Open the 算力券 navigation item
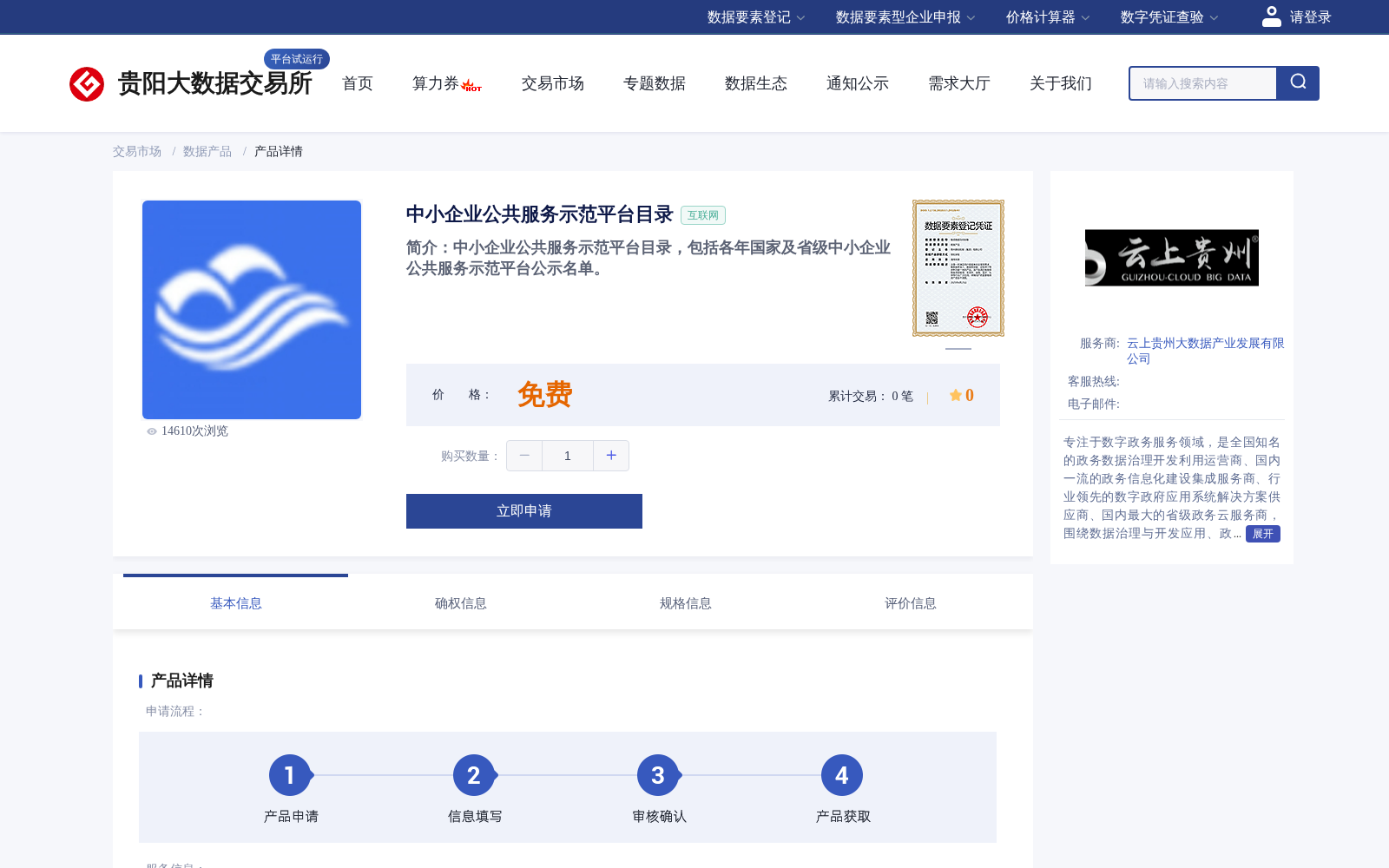The width and height of the screenshot is (1389, 868). tap(436, 83)
